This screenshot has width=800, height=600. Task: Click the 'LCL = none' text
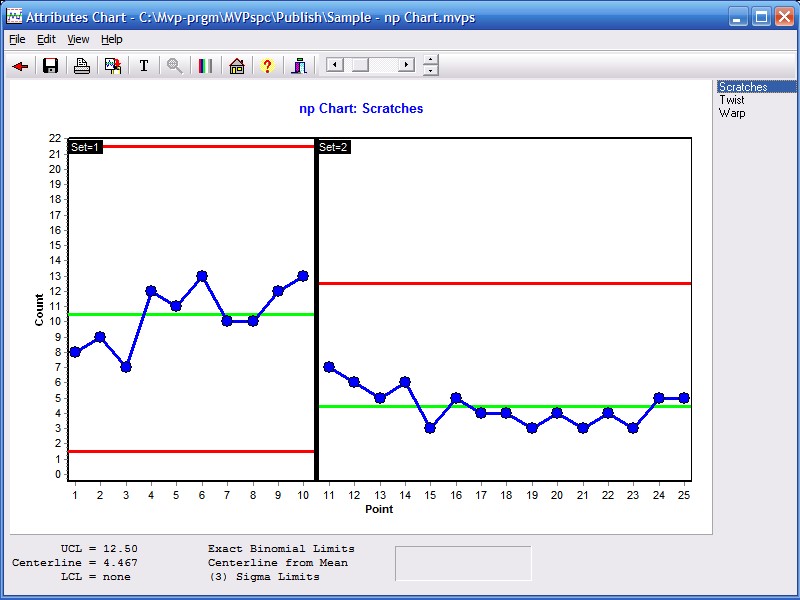pos(95,577)
